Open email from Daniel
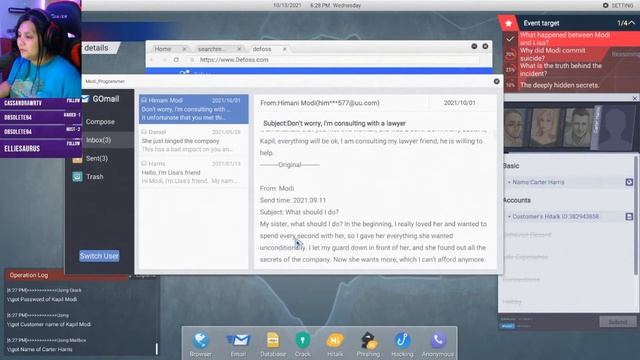Viewport: 640px width, 360px height. coord(193,140)
